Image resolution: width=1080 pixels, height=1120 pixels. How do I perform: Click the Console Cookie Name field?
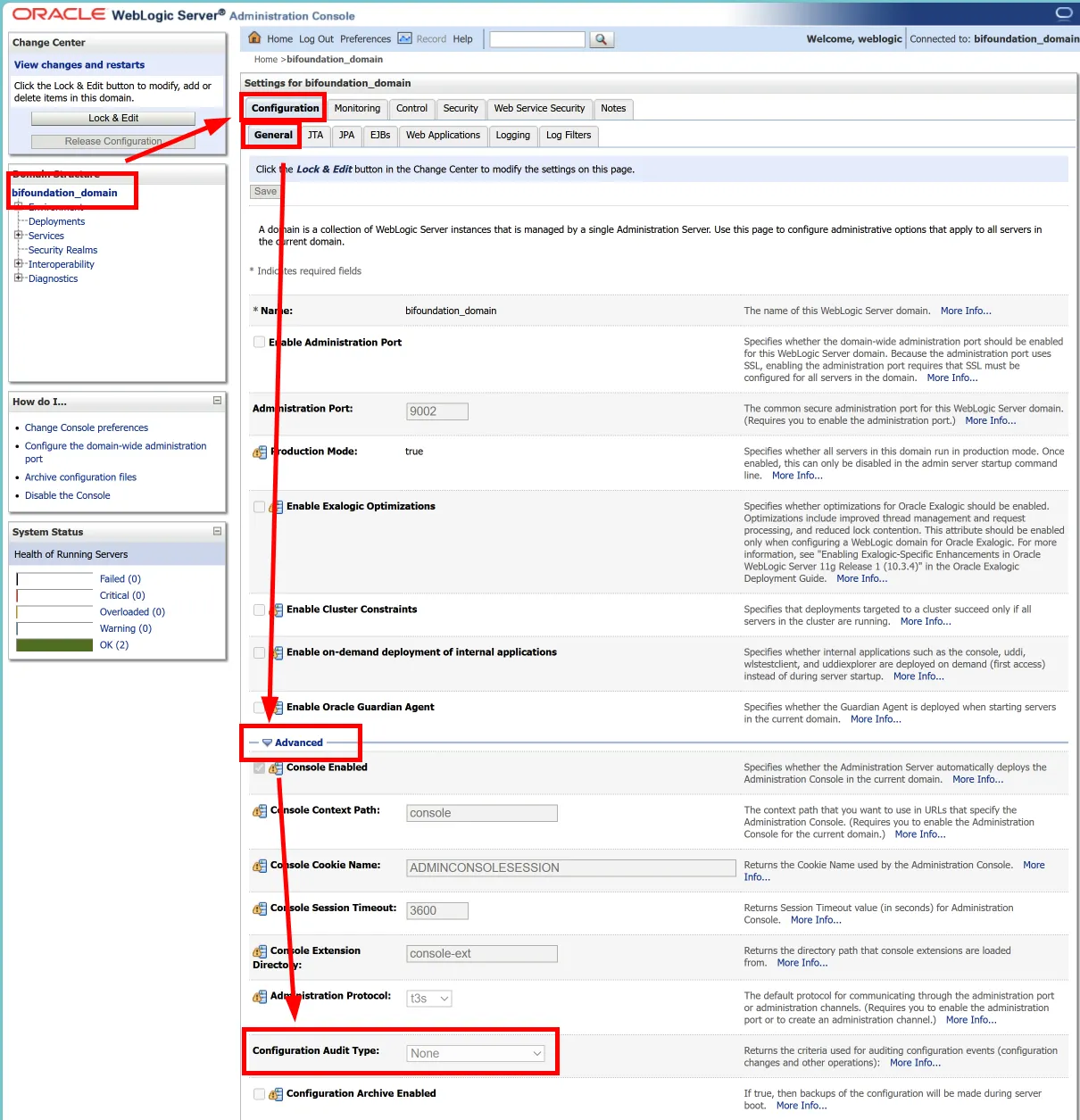[571, 867]
